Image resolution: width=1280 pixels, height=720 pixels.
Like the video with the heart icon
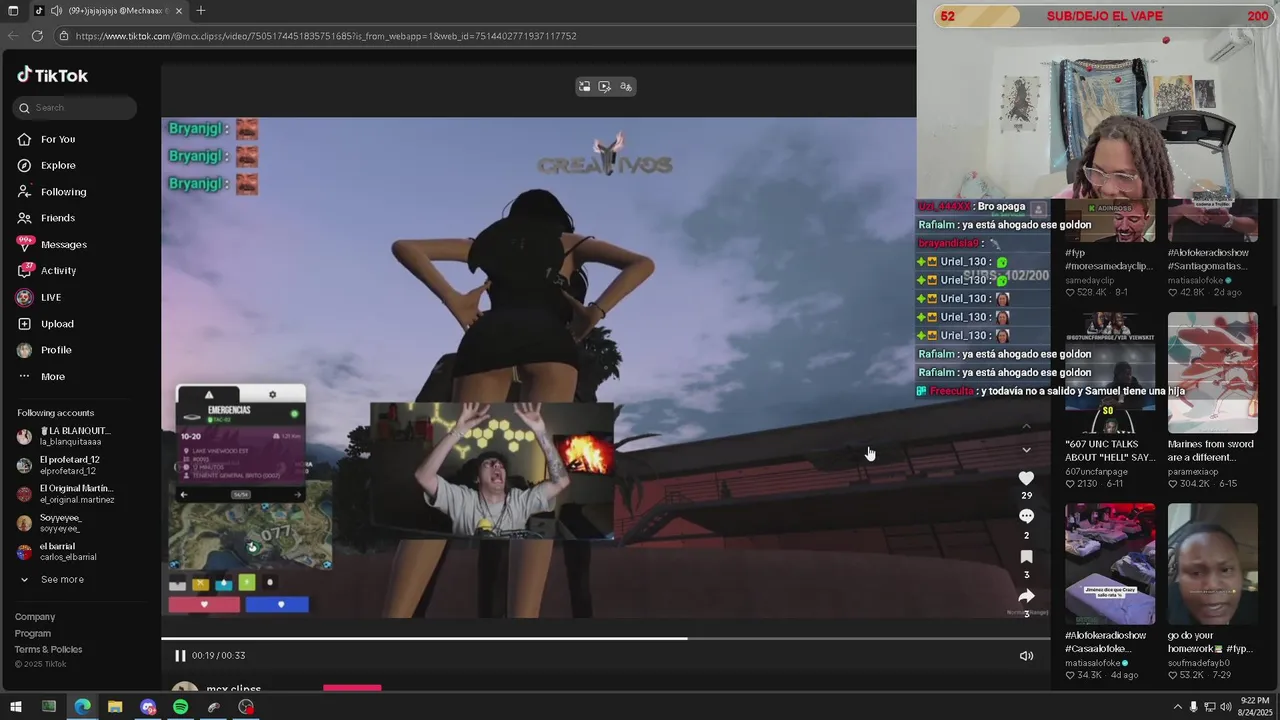(x=1026, y=479)
